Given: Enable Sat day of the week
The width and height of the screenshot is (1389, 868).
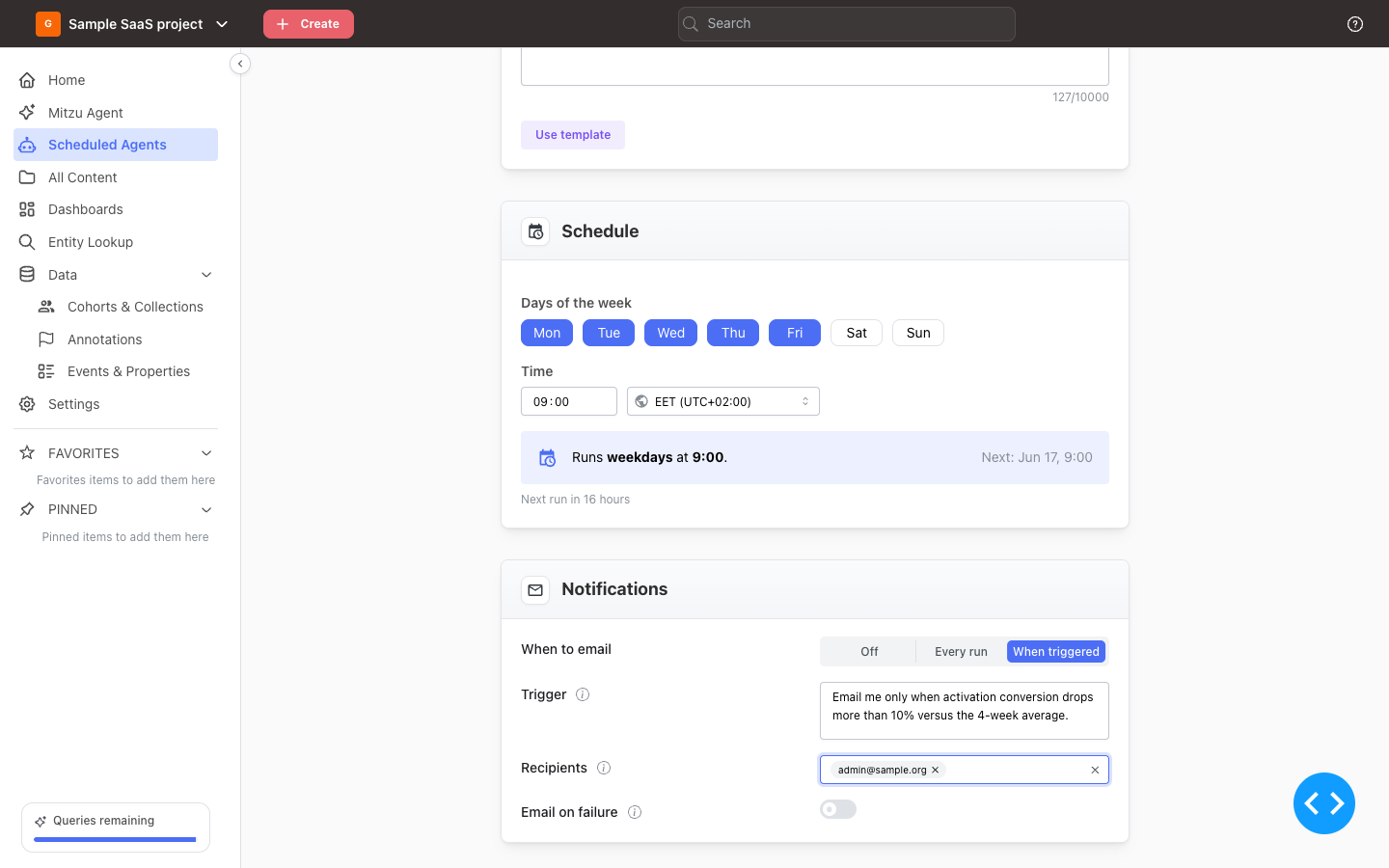Looking at the screenshot, I should click(857, 333).
